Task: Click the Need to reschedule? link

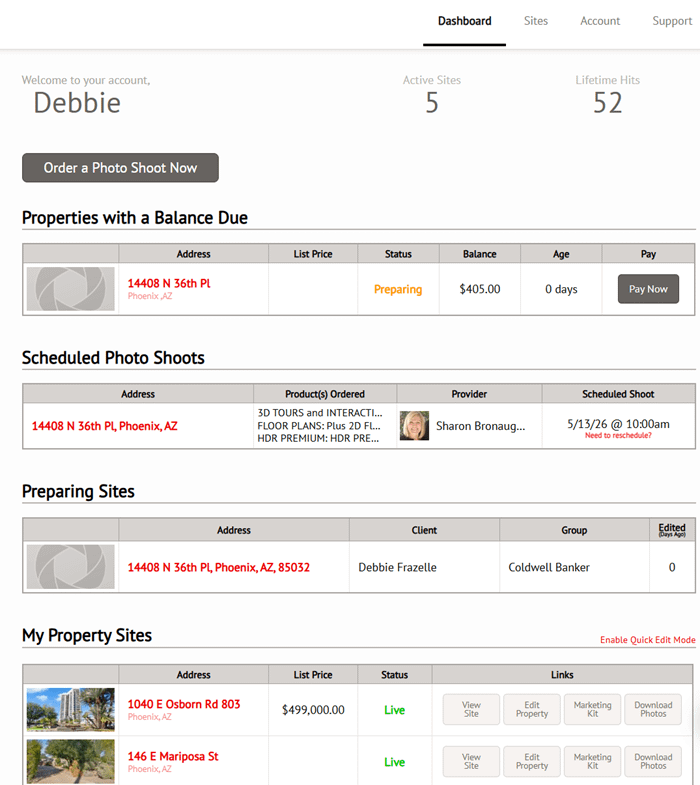Action: tap(618, 436)
